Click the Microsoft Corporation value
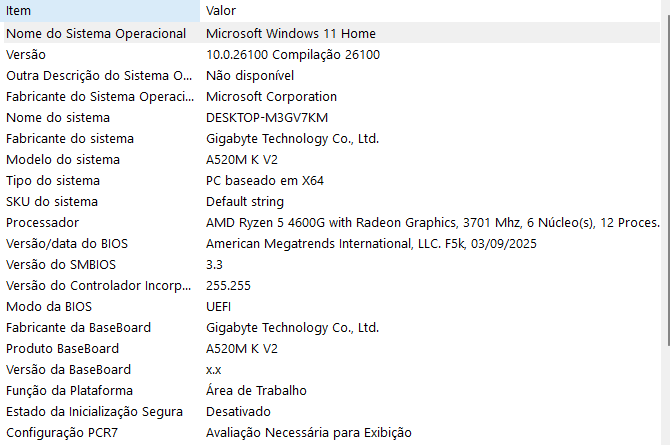Viewport: 670px width, 445px height. click(271, 97)
